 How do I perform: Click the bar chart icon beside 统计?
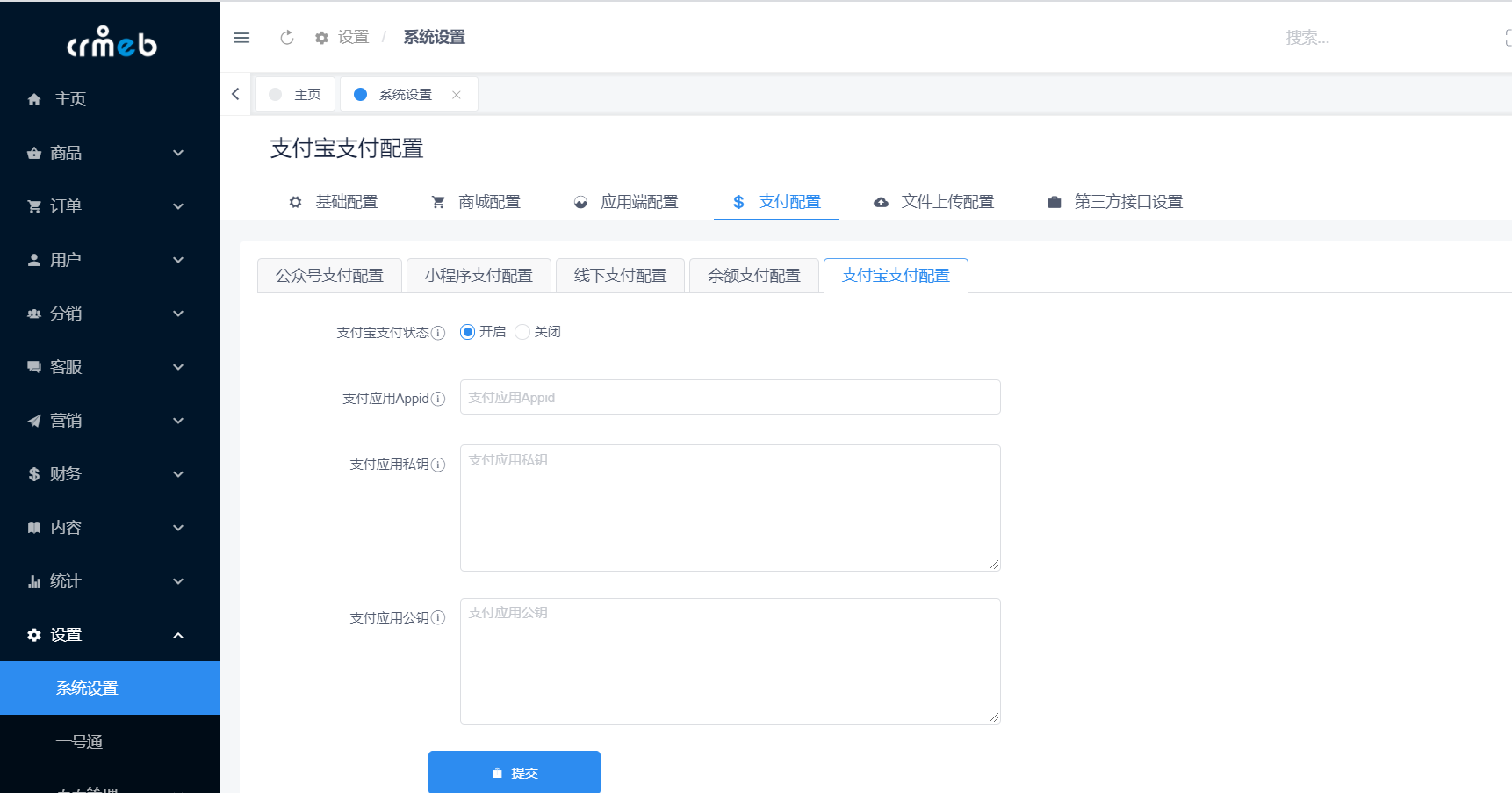point(34,581)
